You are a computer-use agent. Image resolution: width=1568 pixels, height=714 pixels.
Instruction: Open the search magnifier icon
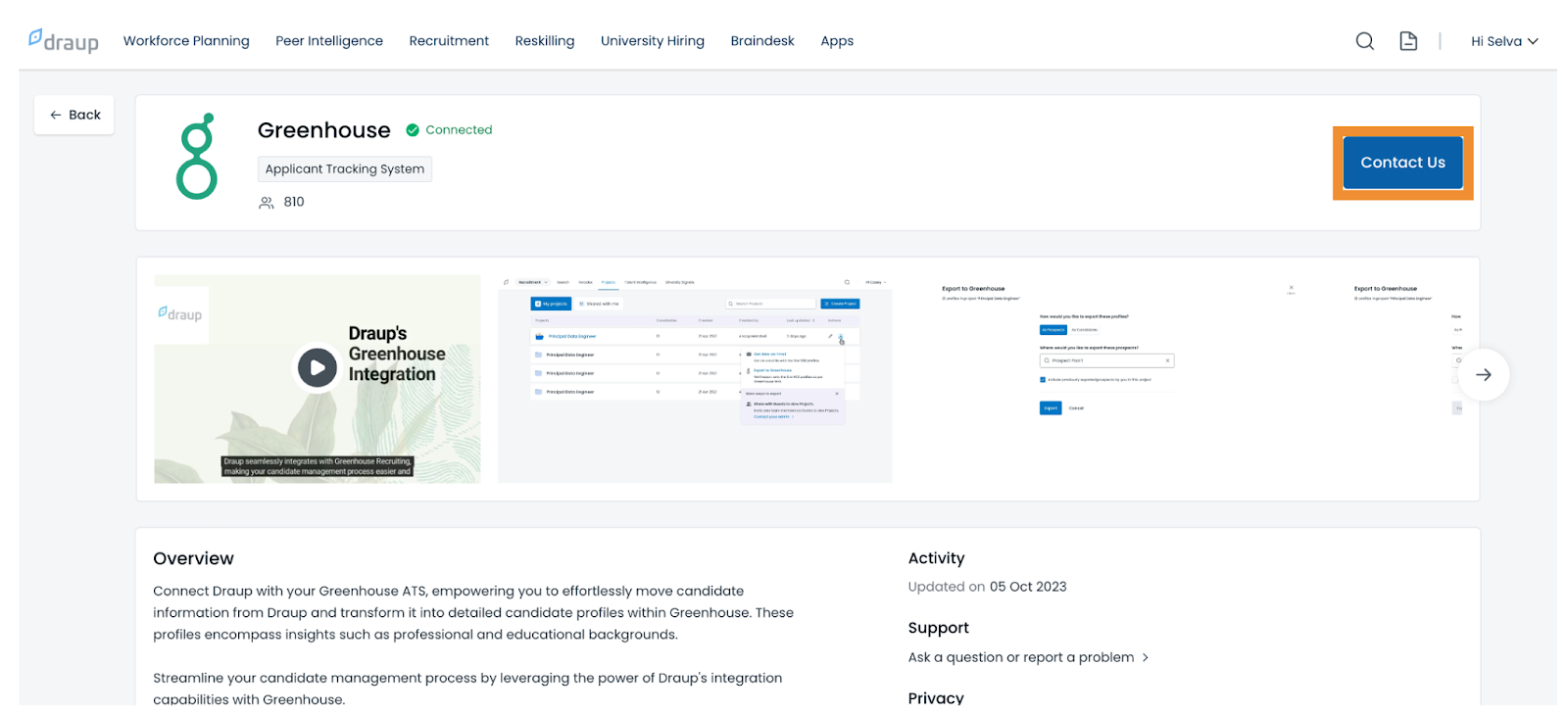tap(1364, 41)
